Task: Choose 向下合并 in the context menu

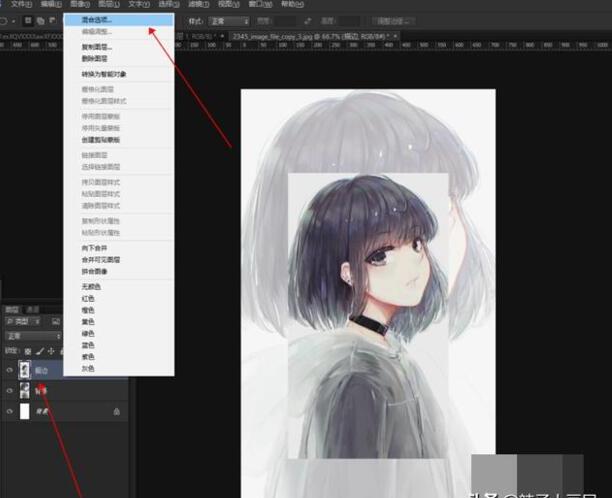Action: (119, 248)
